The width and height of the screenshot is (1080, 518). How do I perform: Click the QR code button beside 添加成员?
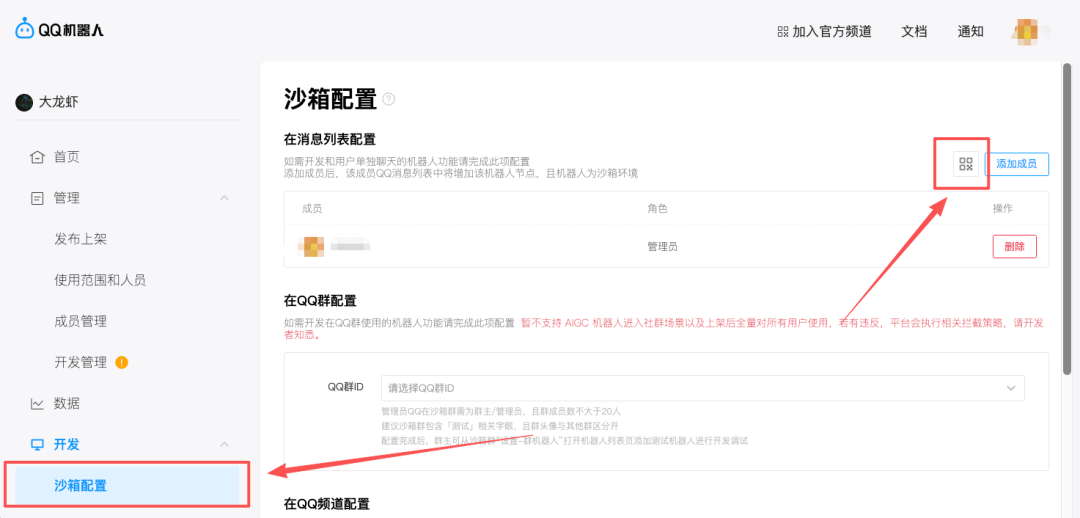966,164
